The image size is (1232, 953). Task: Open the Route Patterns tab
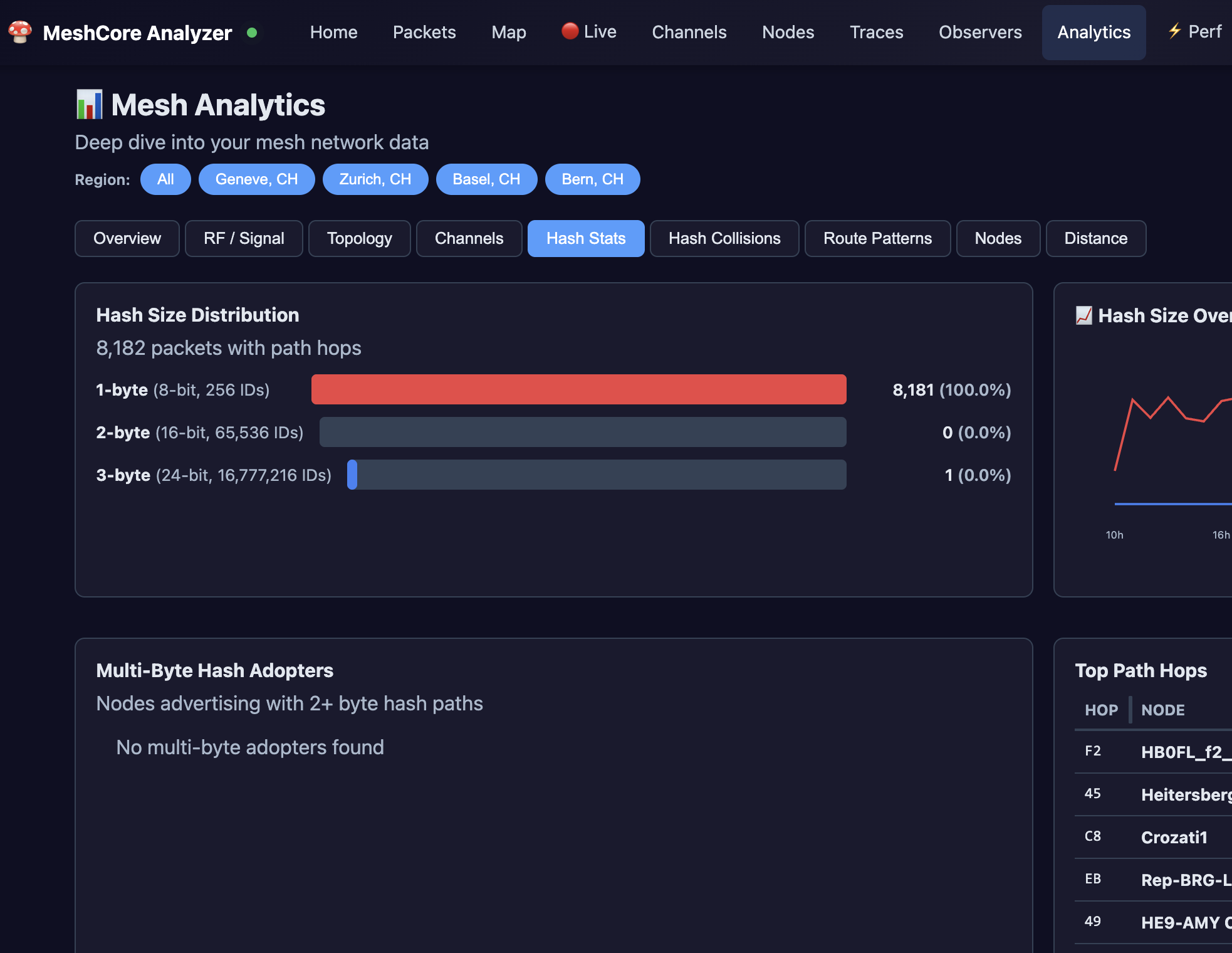[877, 238]
